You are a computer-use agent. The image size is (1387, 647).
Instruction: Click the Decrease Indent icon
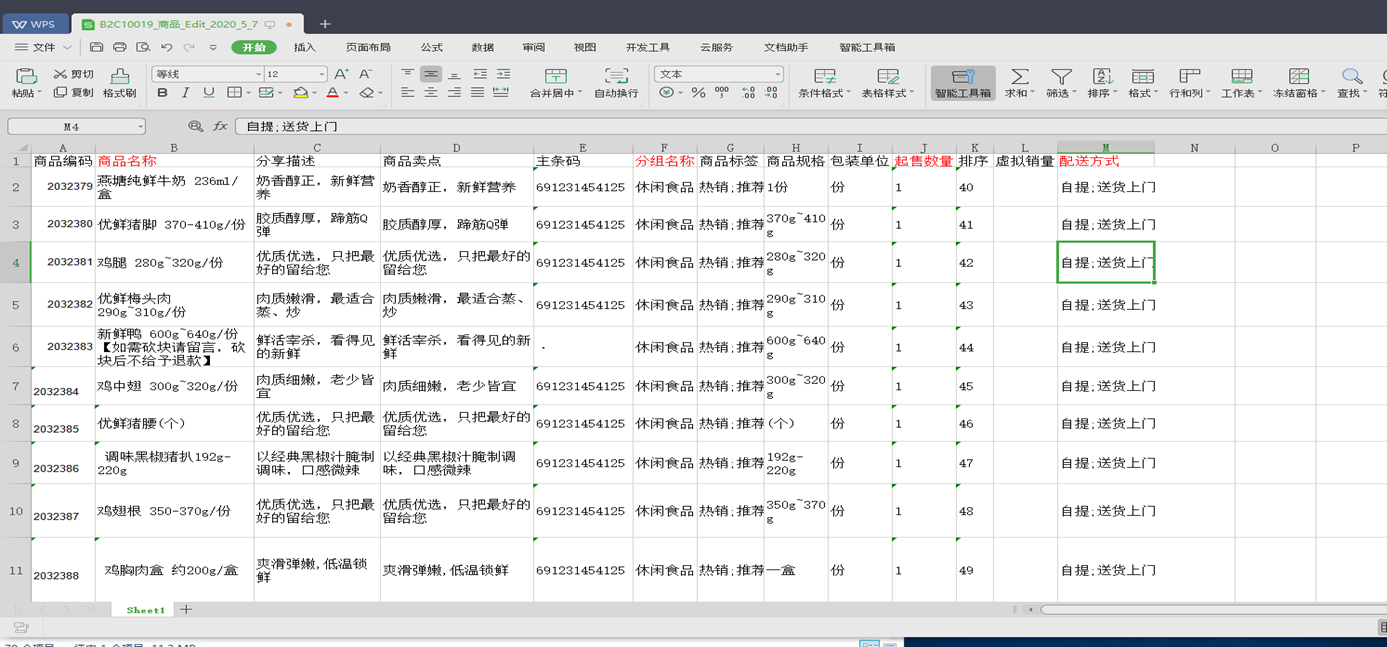480,74
